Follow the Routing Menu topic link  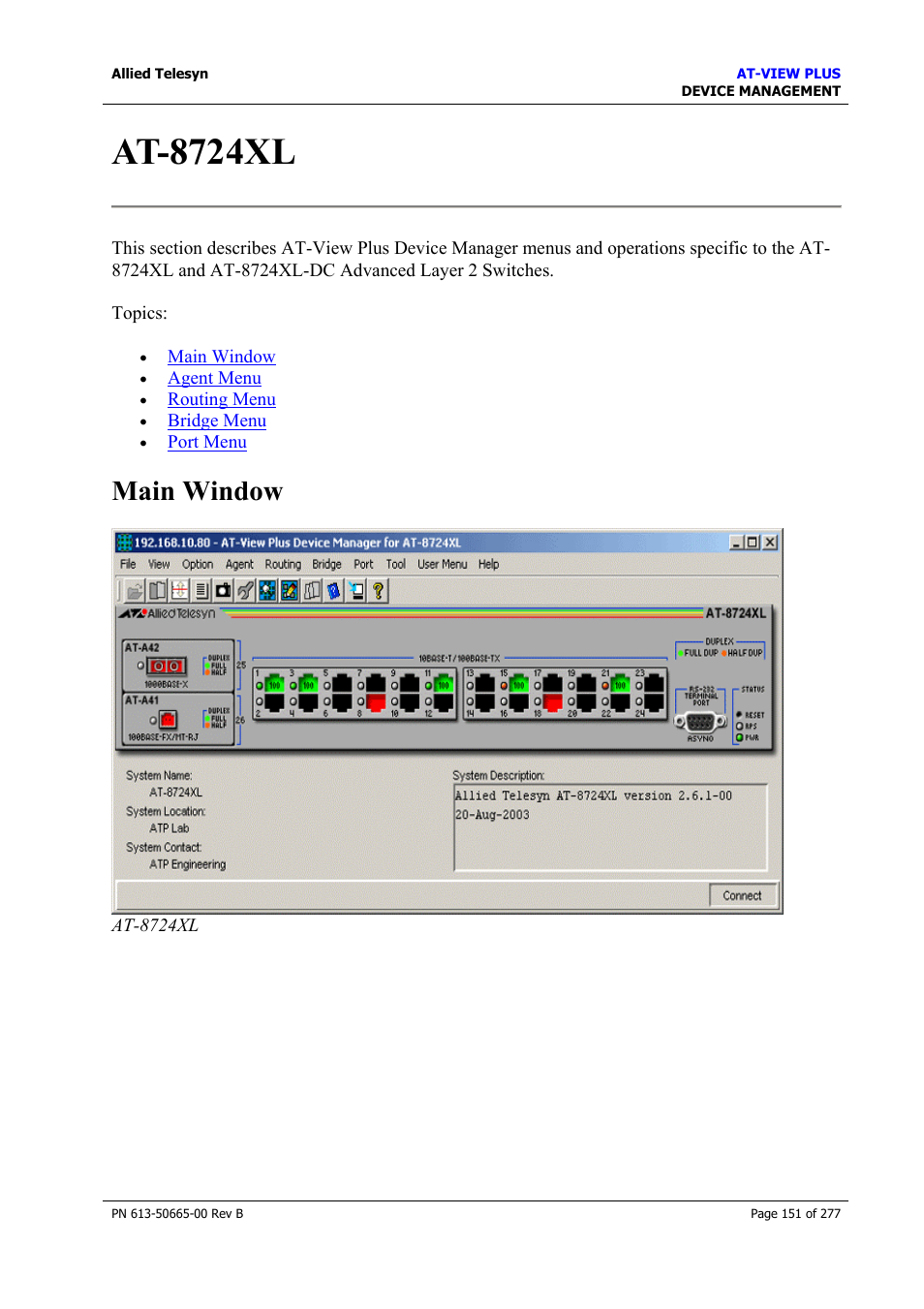pyautogui.click(x=222, y=399)
